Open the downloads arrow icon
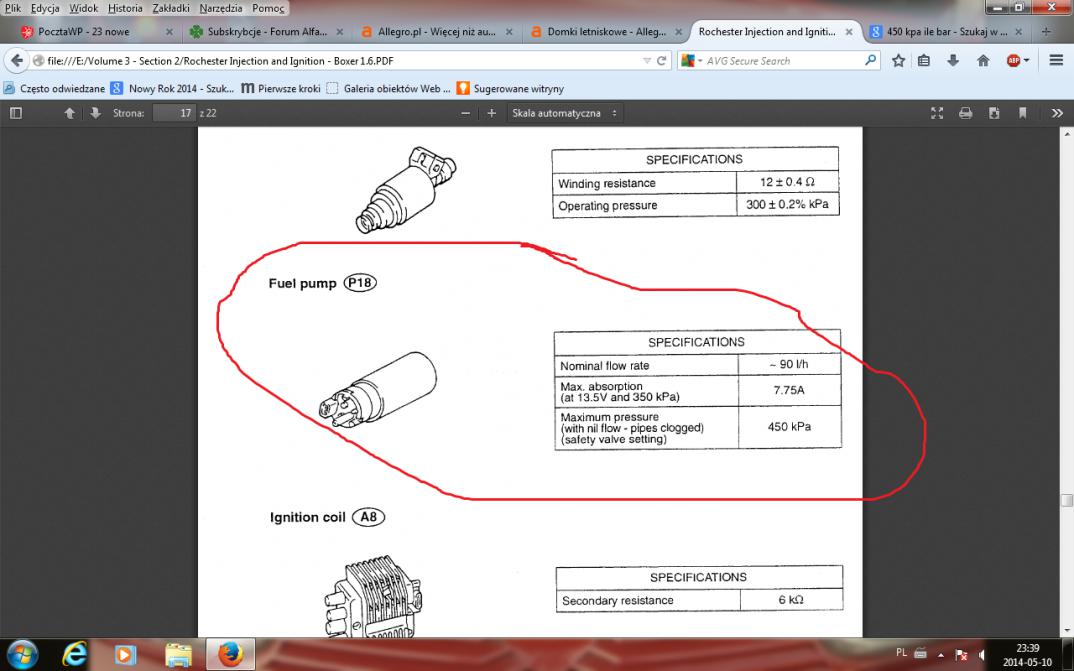 [x=953, y=60]
